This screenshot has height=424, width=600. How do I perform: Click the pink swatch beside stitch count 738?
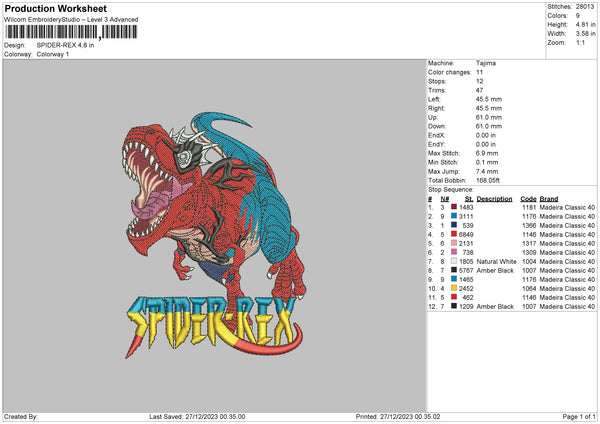click(x=454, y=252)
